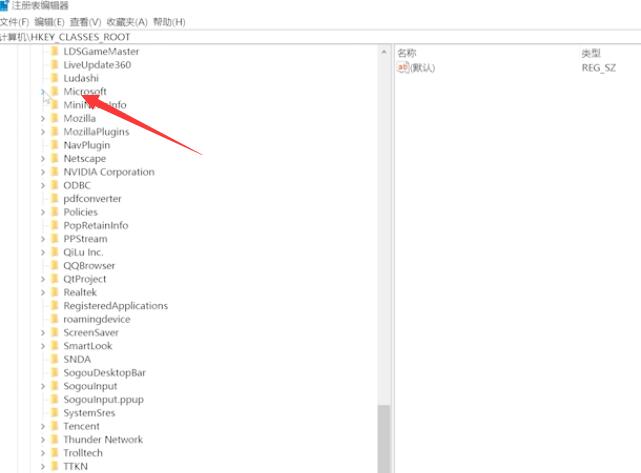Open the 收藏夹(A) menu
Image resolution: width=641 pixels, height=473 pixels.
[x=127, y=22]
